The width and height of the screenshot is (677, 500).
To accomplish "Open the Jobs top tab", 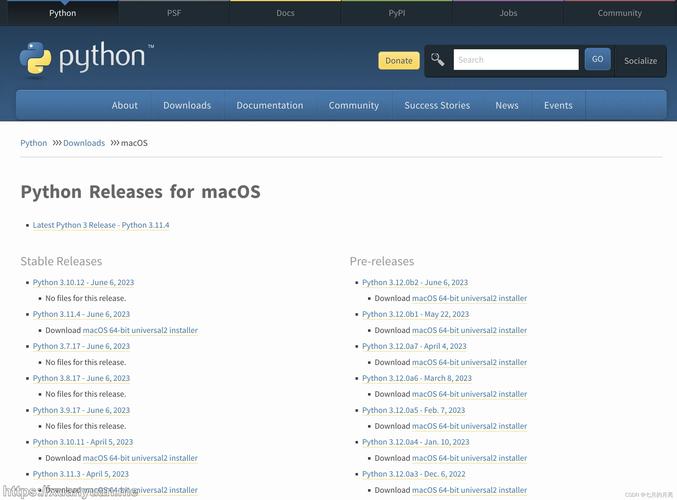I will pyautogui.click(x=508, y=13).
